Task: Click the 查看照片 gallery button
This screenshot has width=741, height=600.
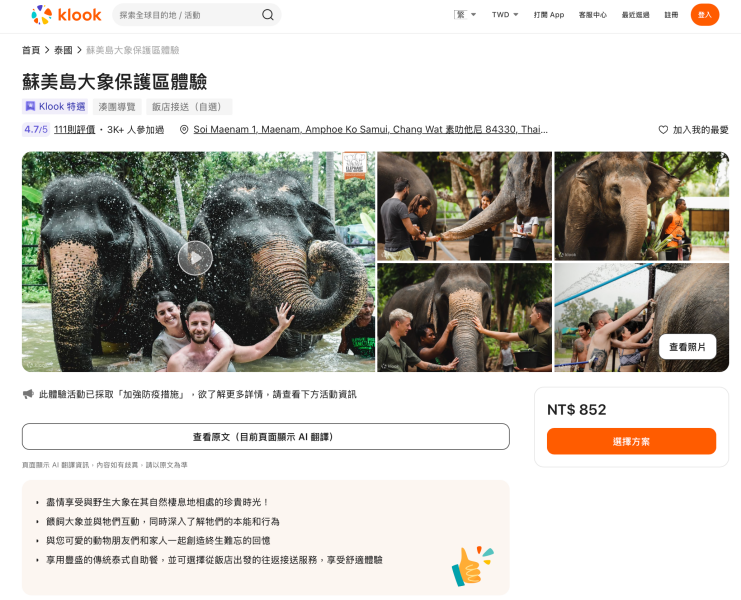Action: tap(687, 346)
